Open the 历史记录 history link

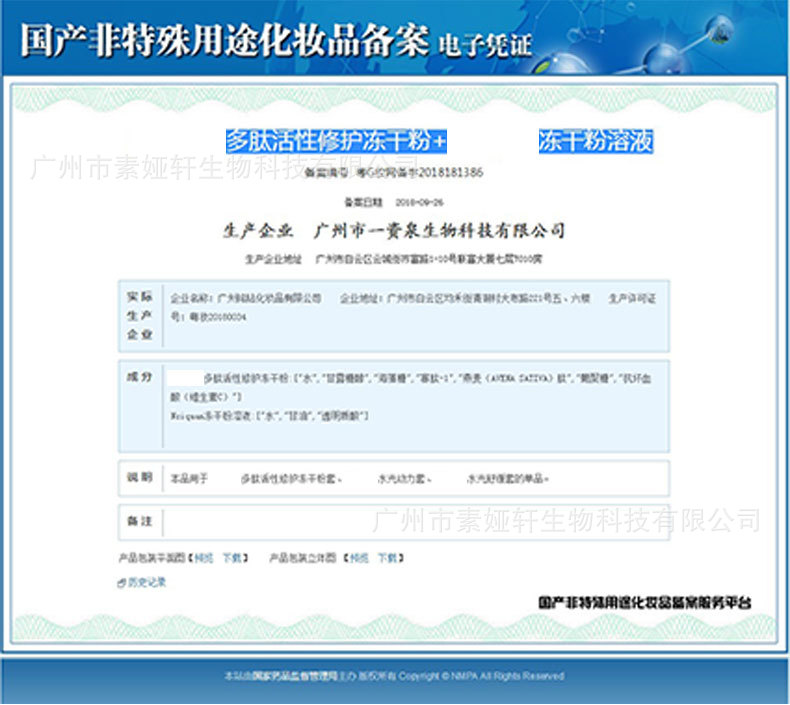click(147, 582)
